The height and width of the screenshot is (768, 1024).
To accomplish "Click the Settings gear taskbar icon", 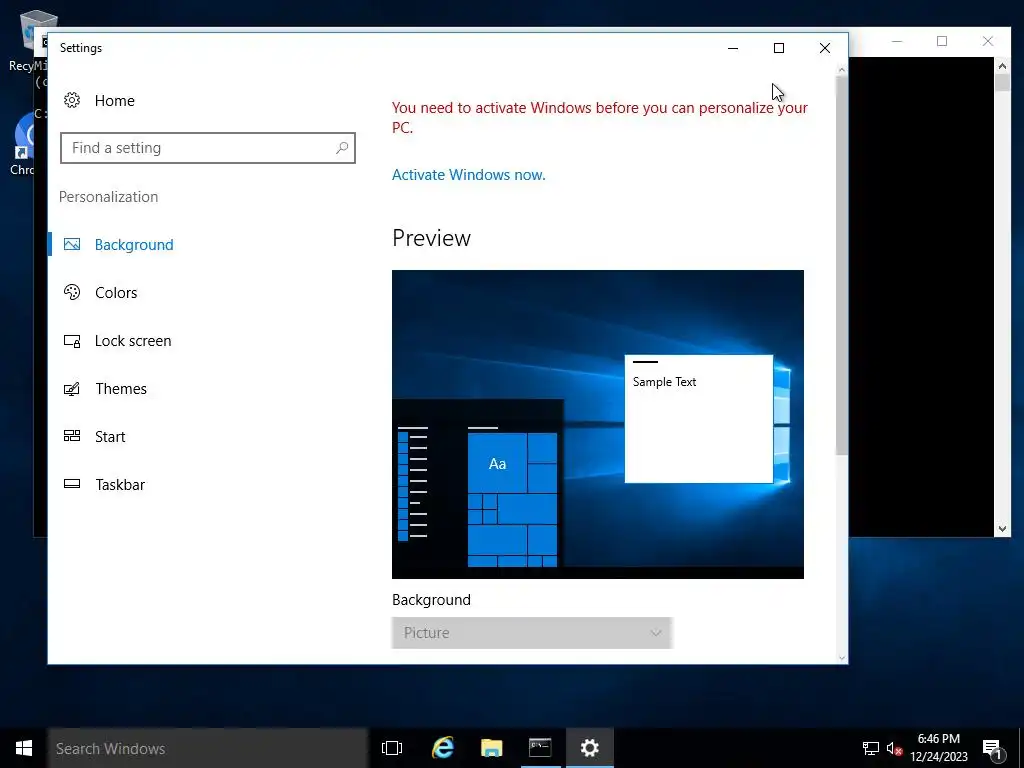I will (x=590, y=748).
